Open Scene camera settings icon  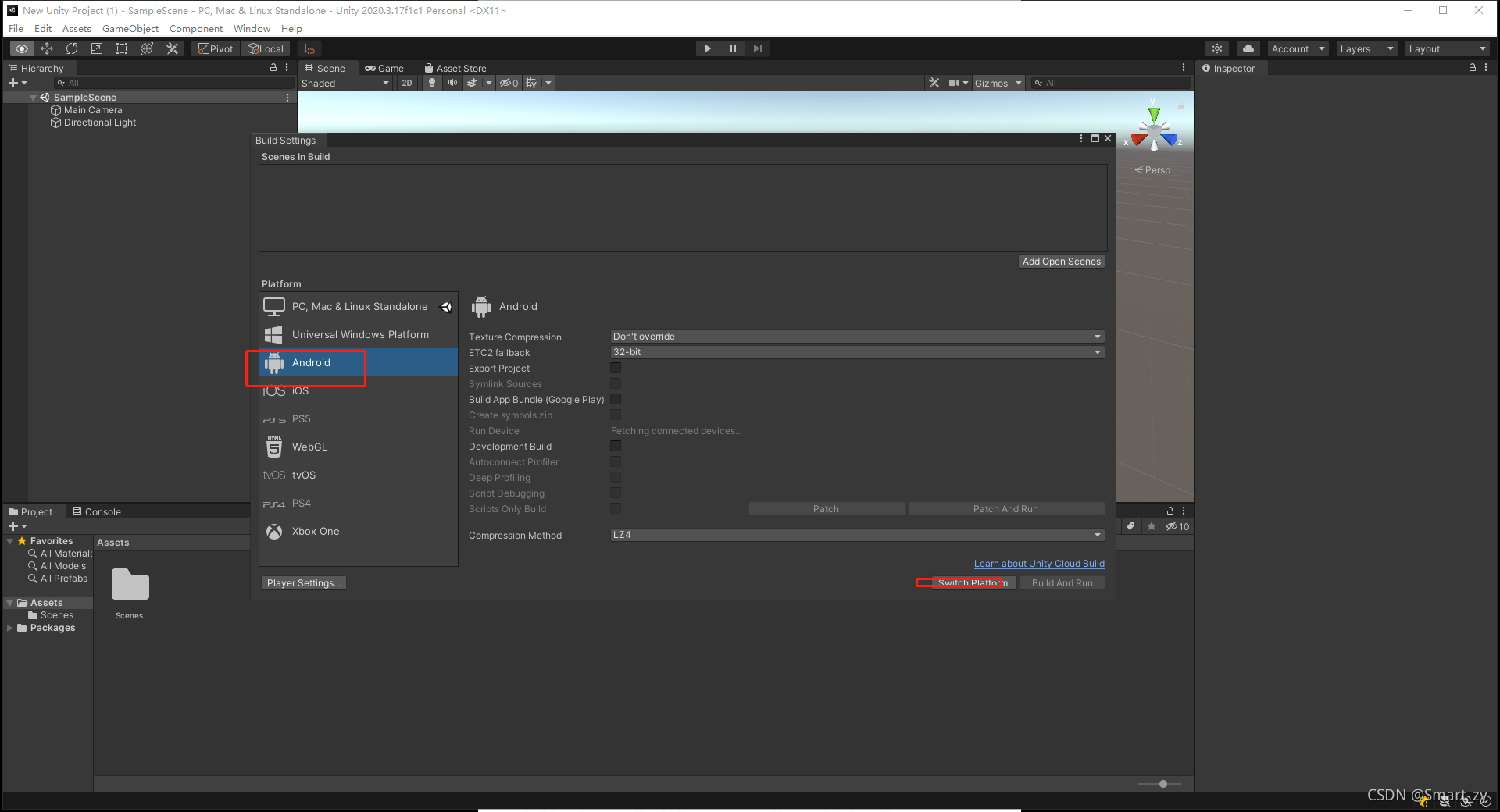pyautogui.click(x=954, y=83)
